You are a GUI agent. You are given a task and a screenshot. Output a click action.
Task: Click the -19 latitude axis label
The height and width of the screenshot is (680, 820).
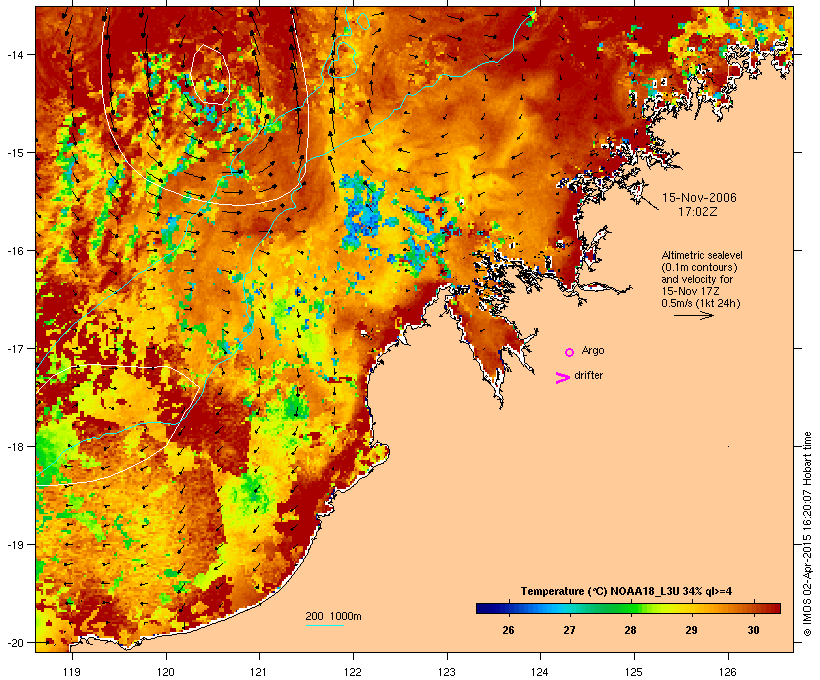(14, 545)
